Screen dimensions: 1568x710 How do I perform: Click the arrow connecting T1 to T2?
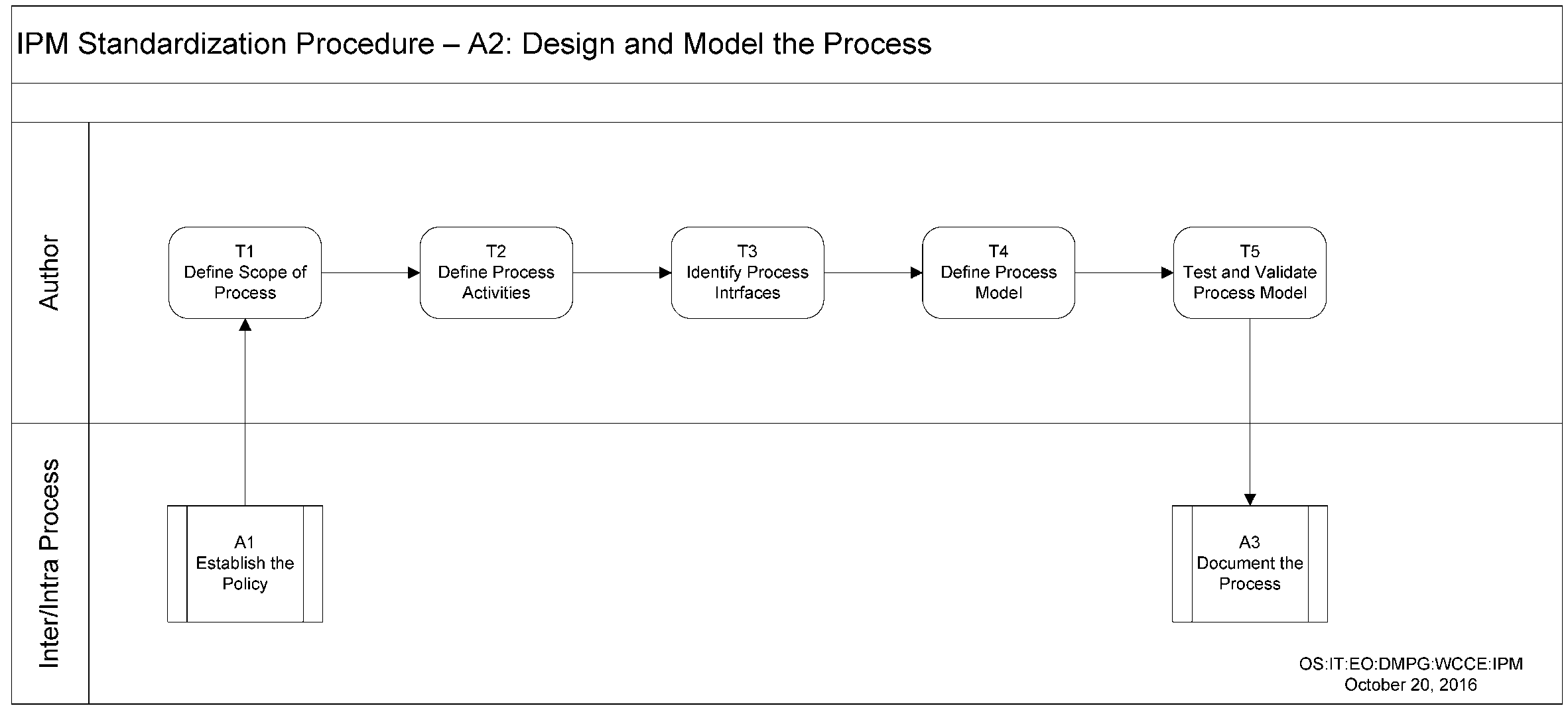click(370, 272)
